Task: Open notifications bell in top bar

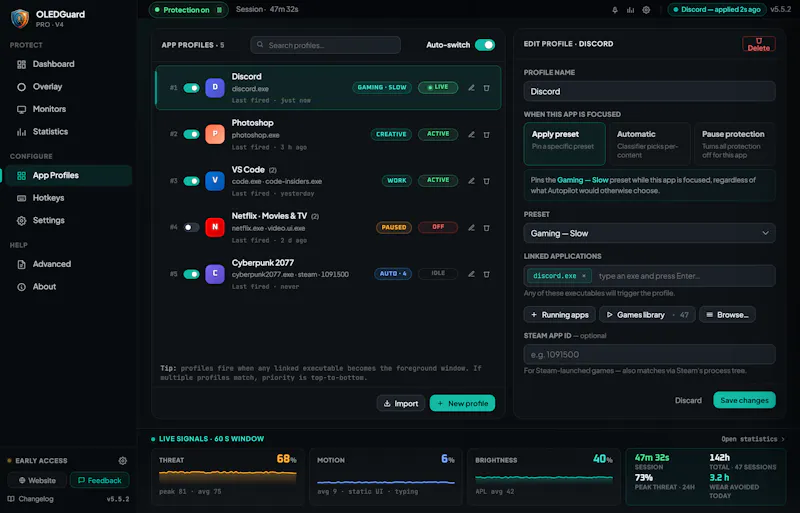Action: 615,10
